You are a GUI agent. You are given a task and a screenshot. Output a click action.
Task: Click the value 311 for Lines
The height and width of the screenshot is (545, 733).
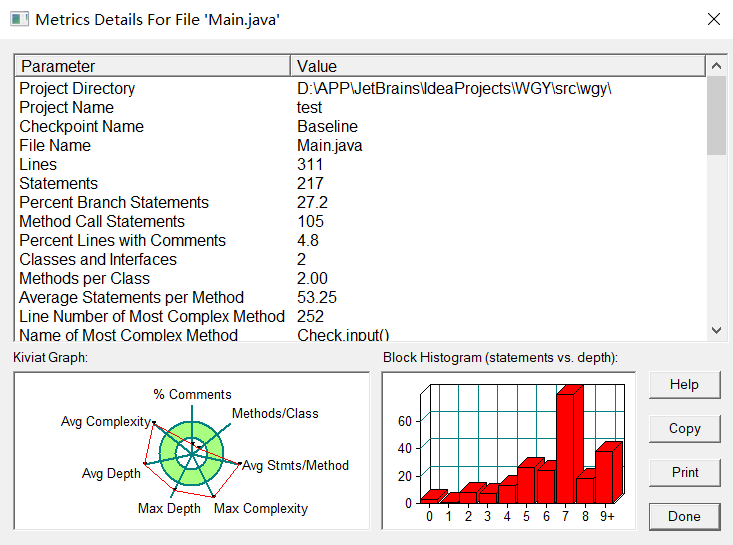(x=310, y=165)
